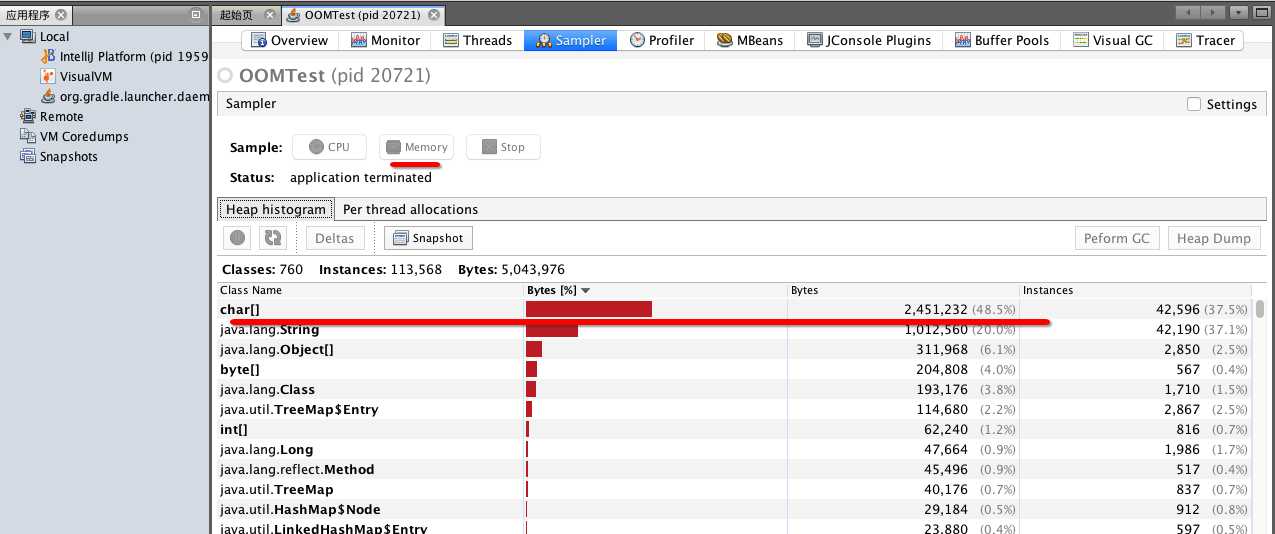
Task: Open the Profiler tab
Action: (x=661, y=40)
